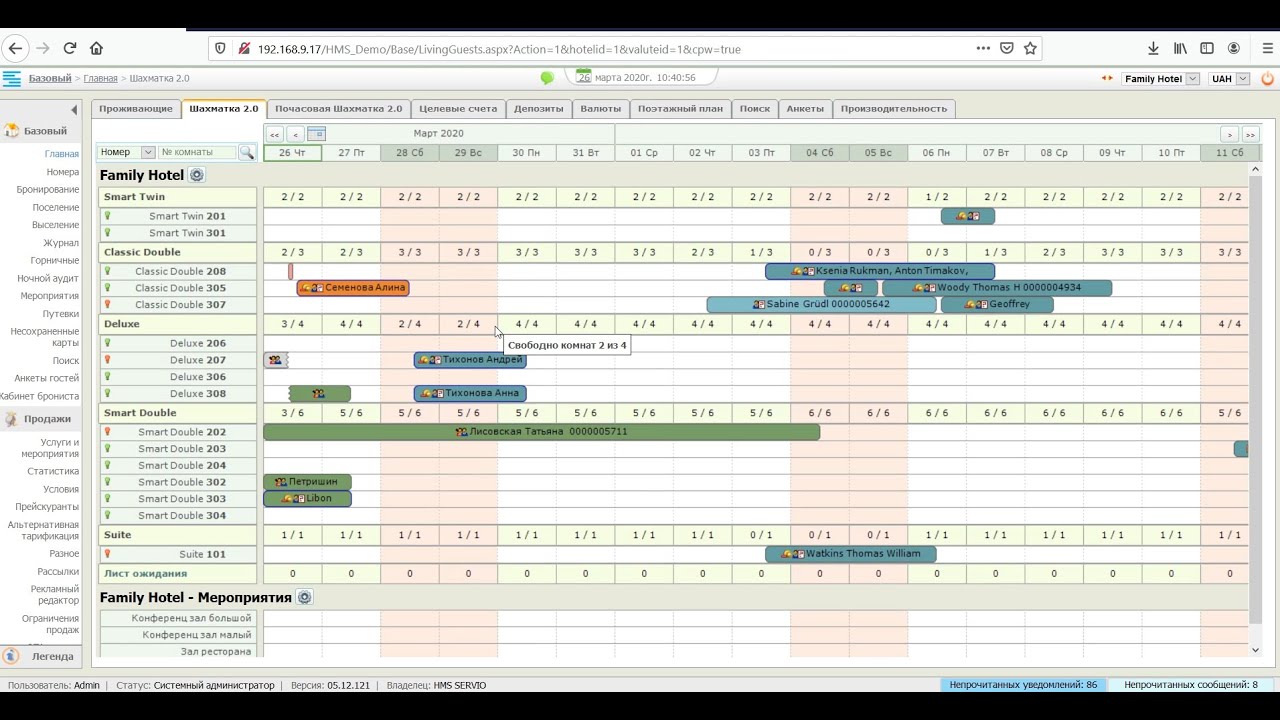1280x720 pixels.
Task: Click the gear icon beside Family Hotel - Мероприятия
Action: tap(305, 597)
